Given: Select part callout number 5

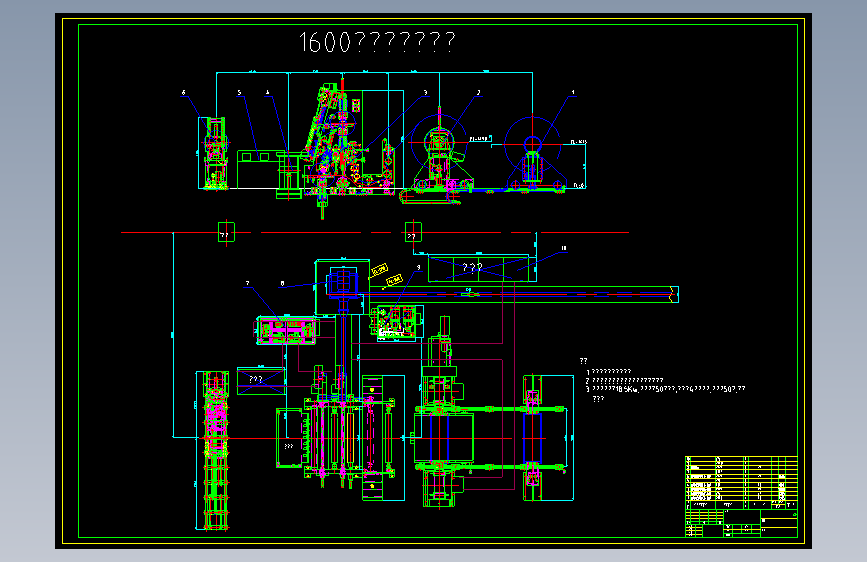Looking at the screenshot, I should click(x=239, y=92).
